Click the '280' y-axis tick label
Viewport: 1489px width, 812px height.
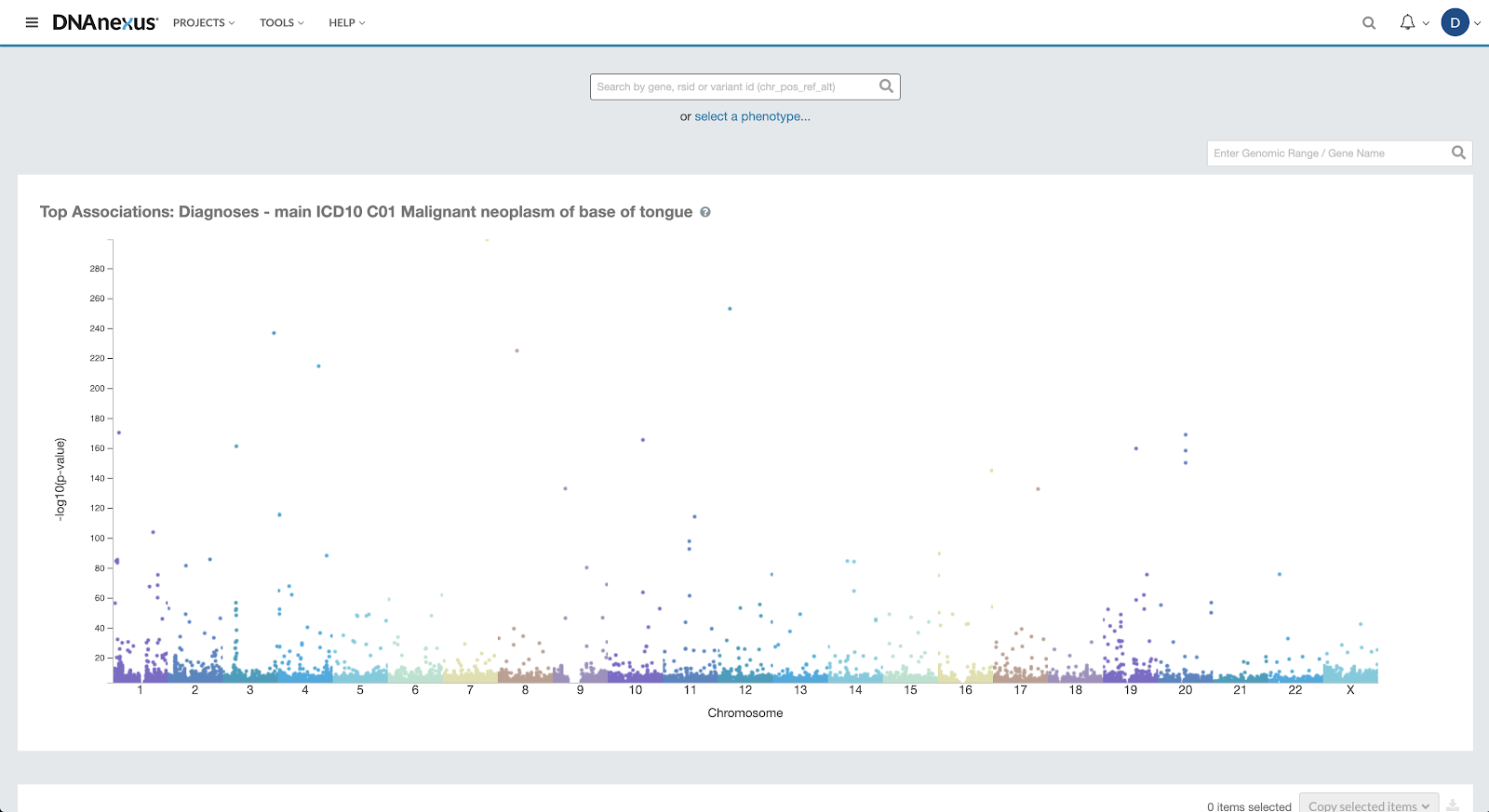[97, 269]
